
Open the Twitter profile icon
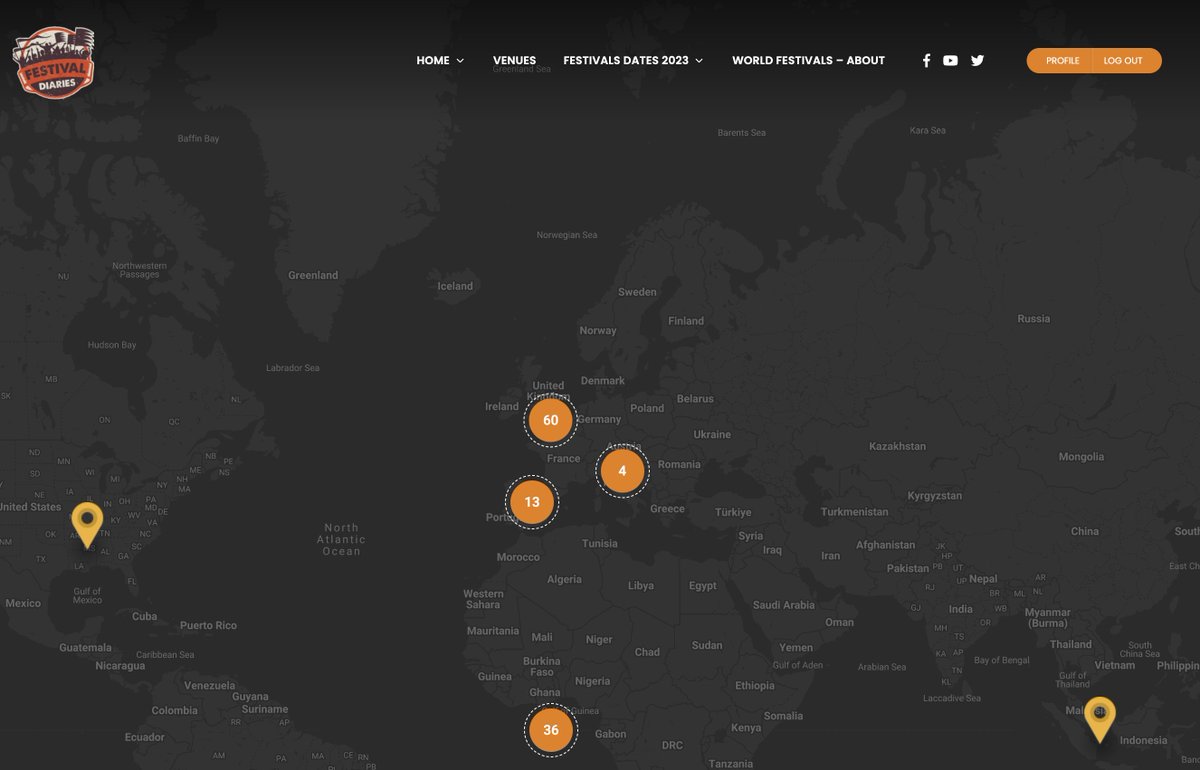tap(977, 60)
